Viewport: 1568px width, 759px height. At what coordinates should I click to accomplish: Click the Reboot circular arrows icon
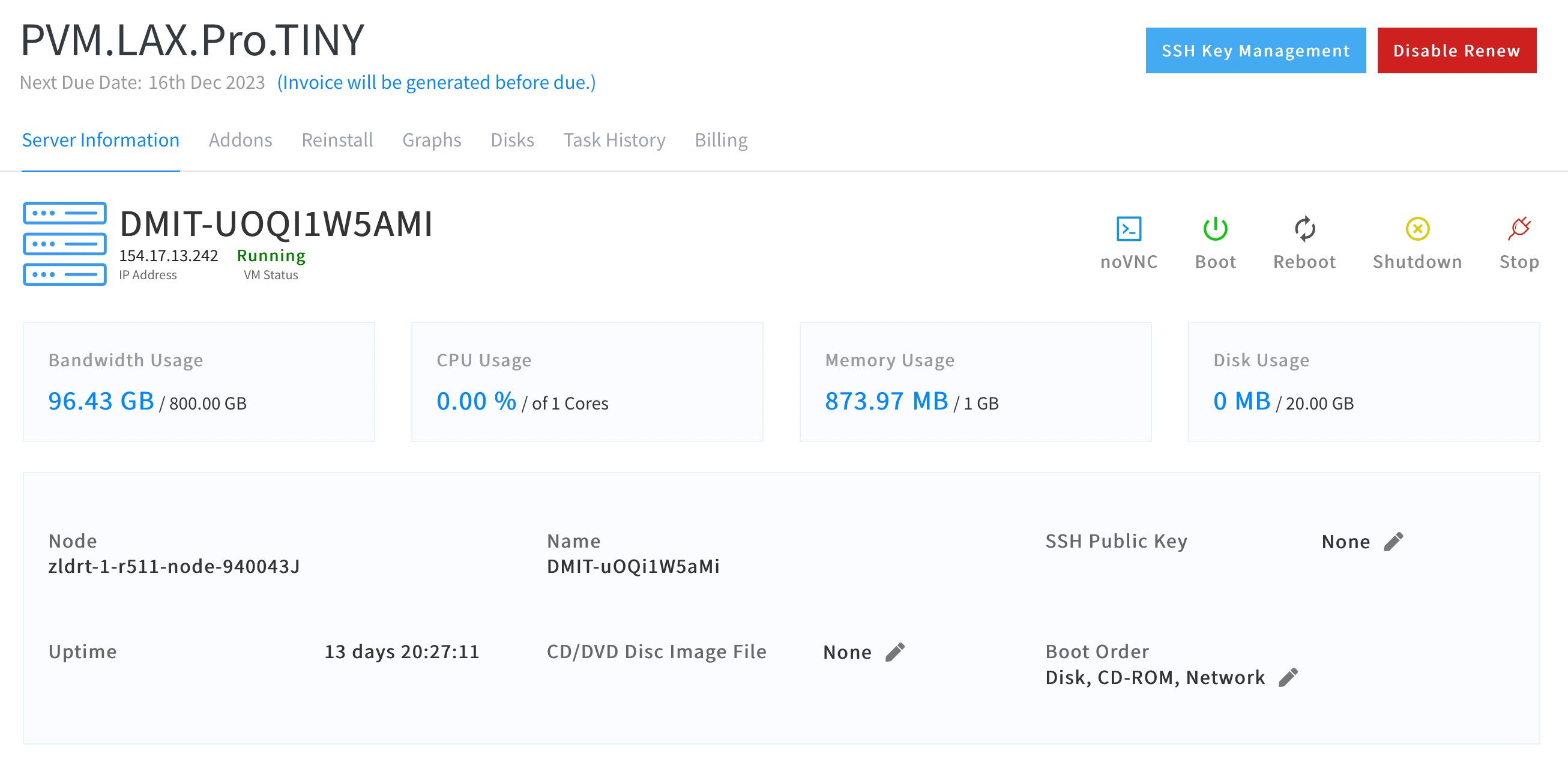(x=1304, y=229)
